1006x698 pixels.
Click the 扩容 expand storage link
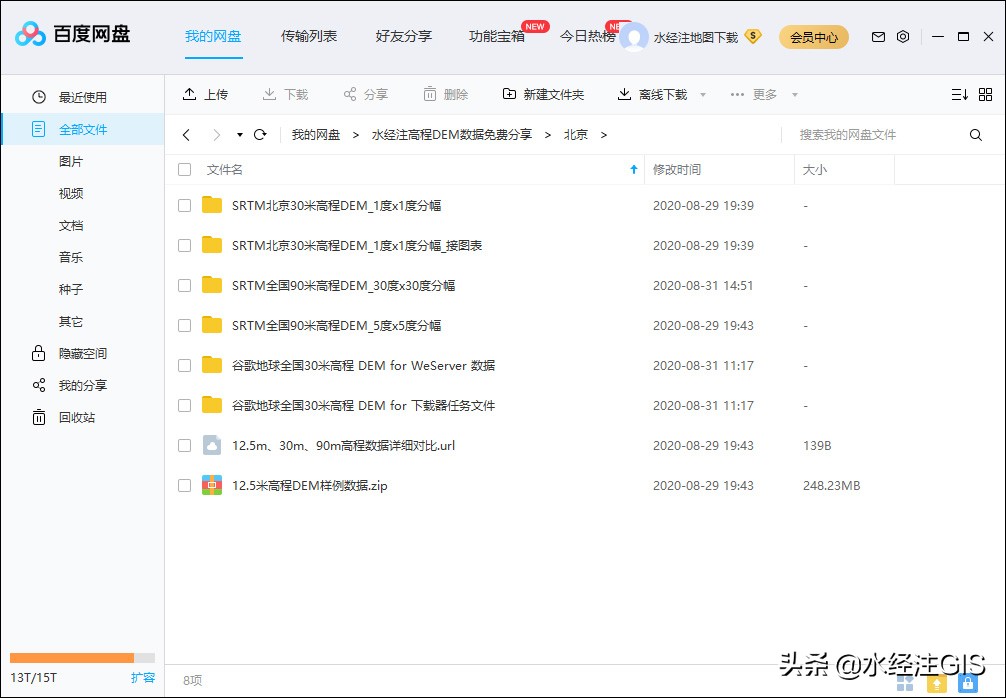pyautogui.click(x=143, y=677)
